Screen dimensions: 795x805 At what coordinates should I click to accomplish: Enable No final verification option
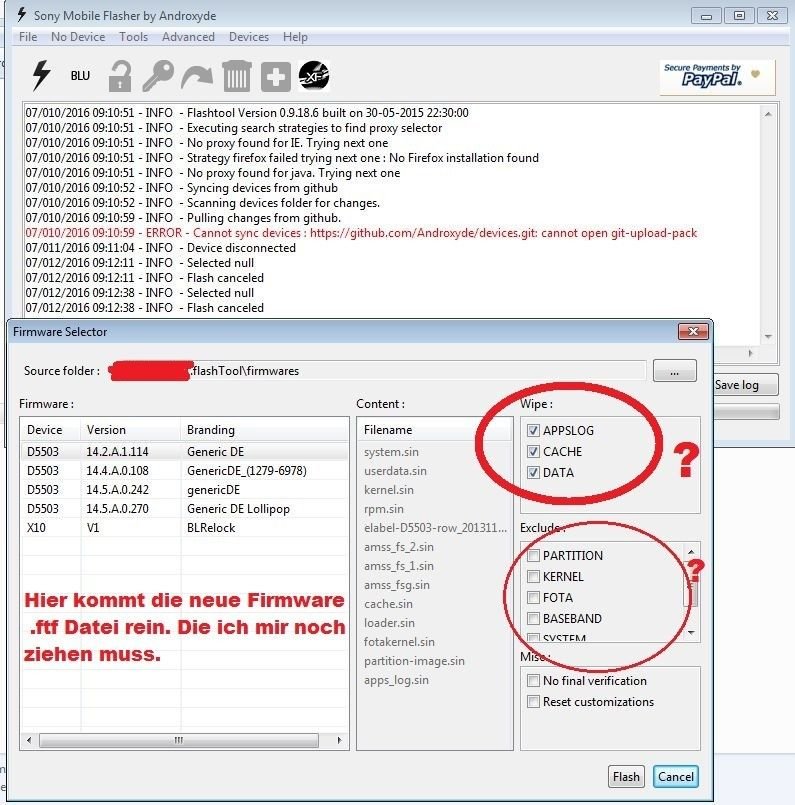533,680
